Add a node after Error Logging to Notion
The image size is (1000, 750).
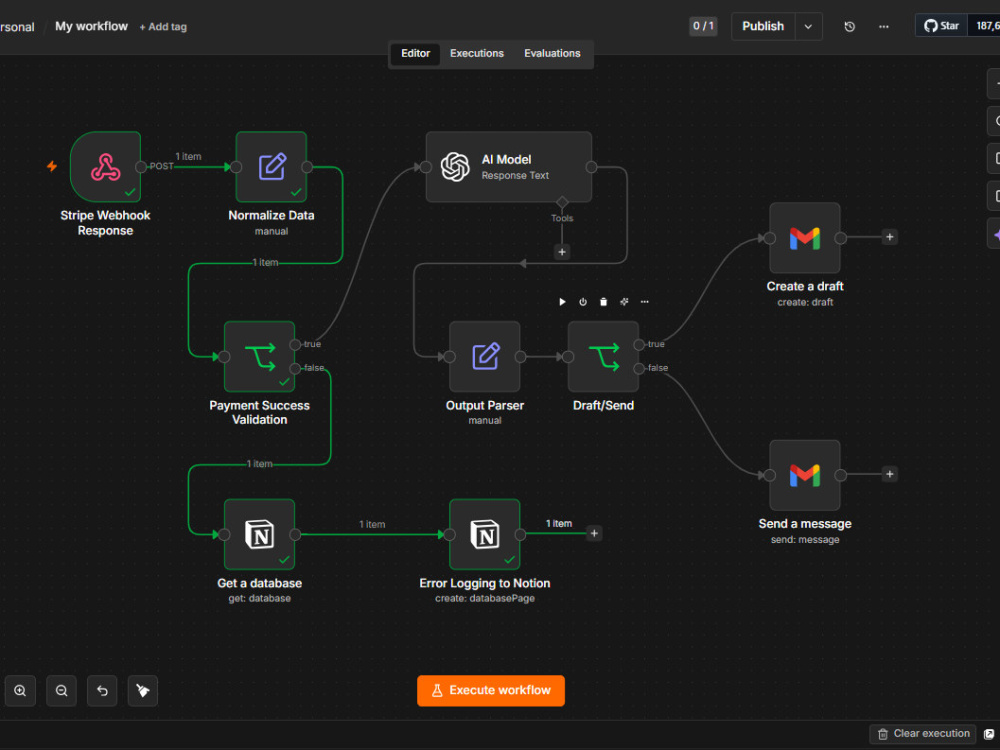click(594, 533)
